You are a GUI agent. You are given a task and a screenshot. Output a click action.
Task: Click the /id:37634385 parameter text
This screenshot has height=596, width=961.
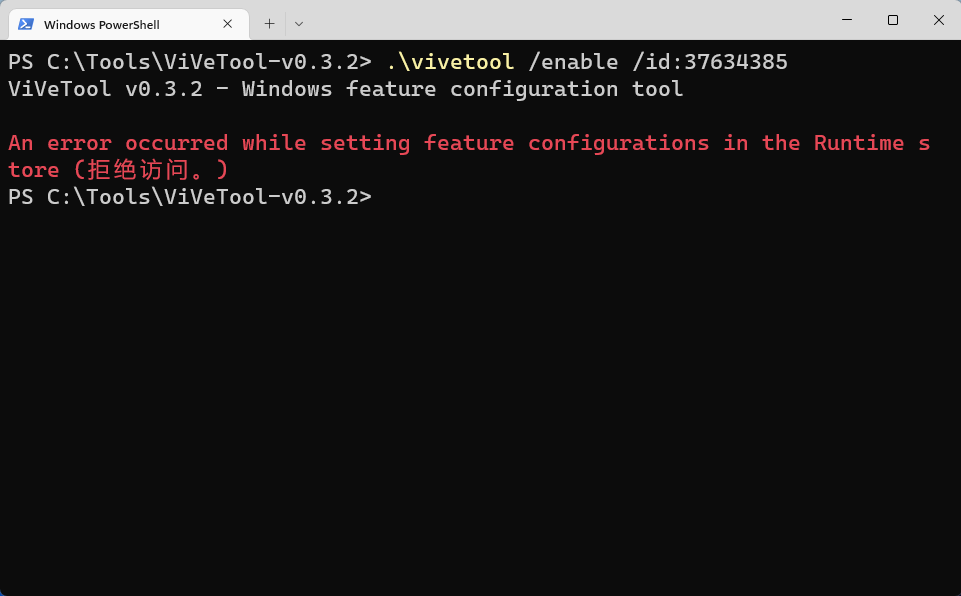[x=710, y=62]
